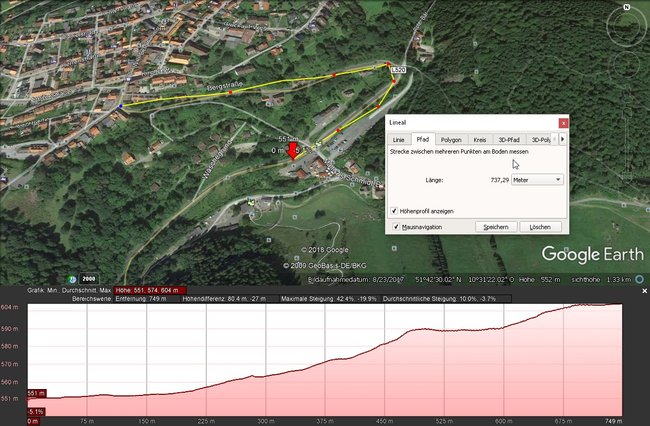
Task: Click the © 2018 Google copyright text
Action: point(325,250)
